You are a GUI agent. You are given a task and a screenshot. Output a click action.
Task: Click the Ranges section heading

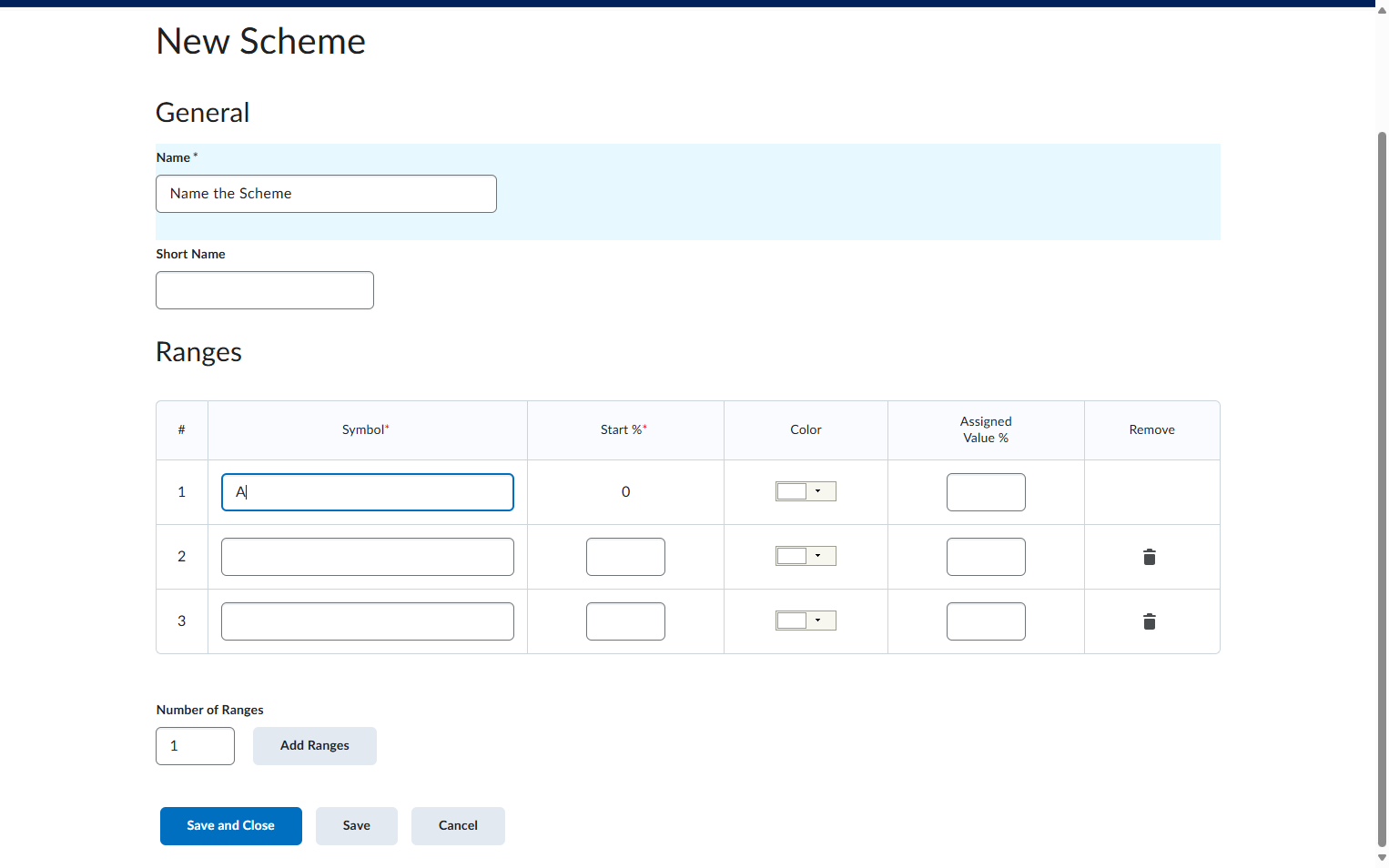pos(198,352)
